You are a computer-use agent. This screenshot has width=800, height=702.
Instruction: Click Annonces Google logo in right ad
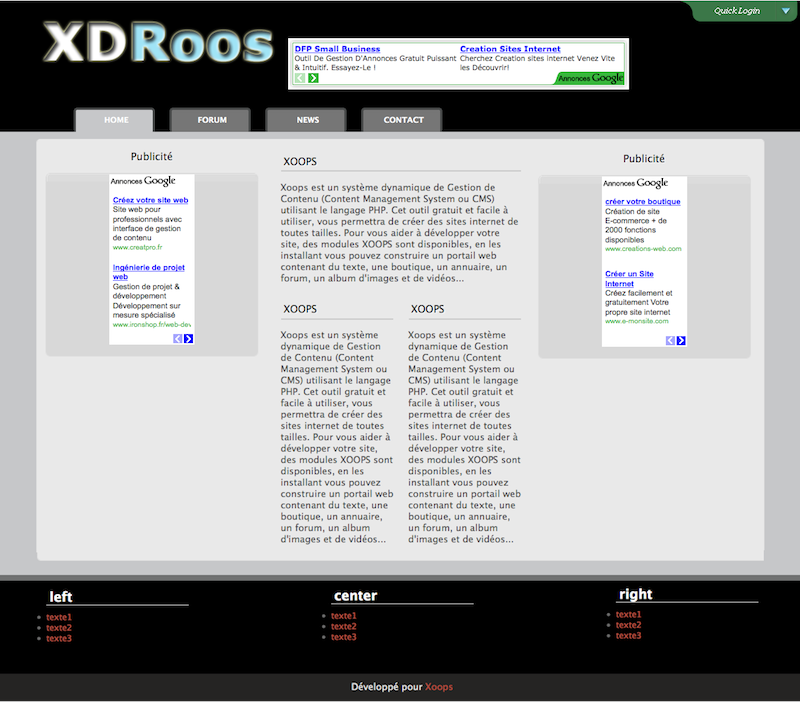tap(636, 183)
